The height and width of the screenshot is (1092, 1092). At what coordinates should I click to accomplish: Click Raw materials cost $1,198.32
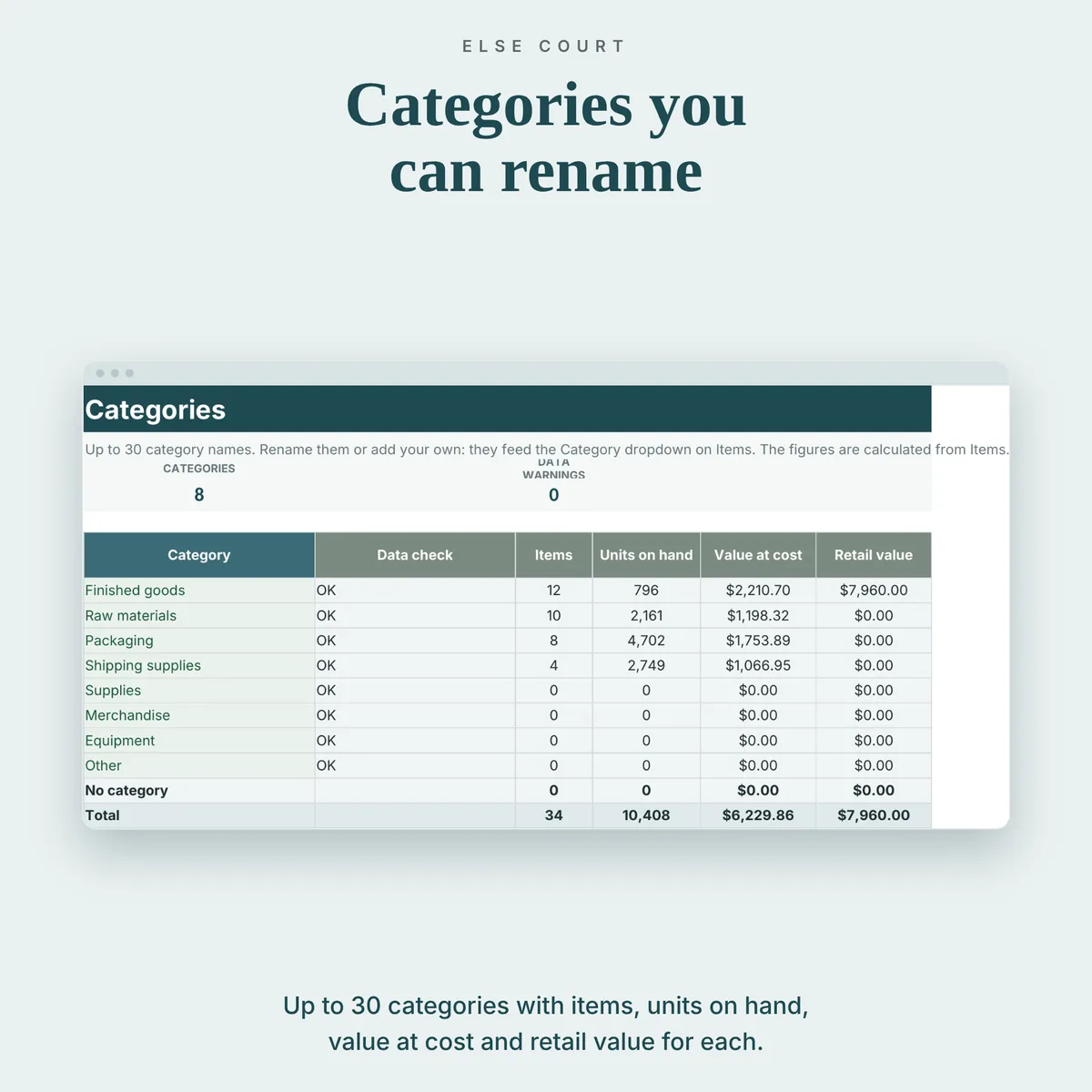coord(758,616)
